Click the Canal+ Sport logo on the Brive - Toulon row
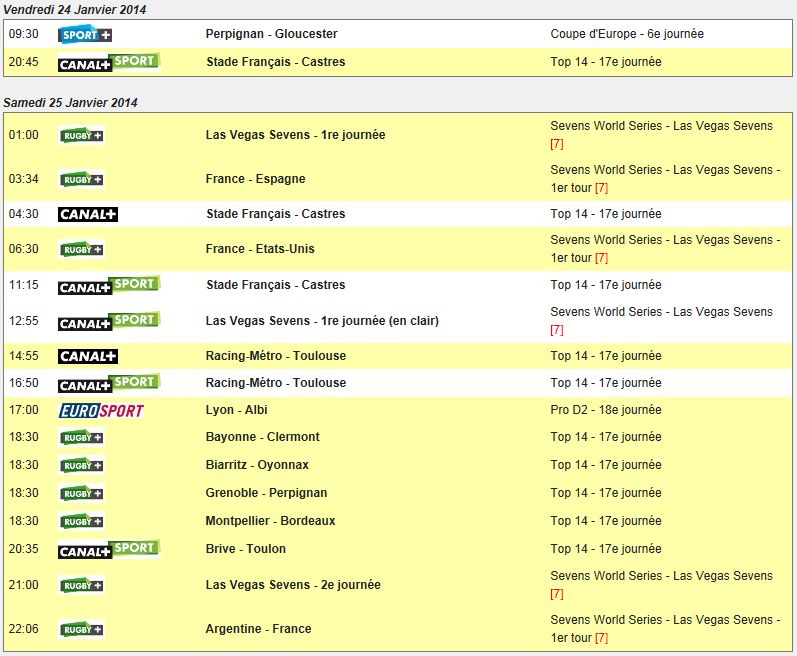This screenshot has width=797, height=656. point(109,549)
